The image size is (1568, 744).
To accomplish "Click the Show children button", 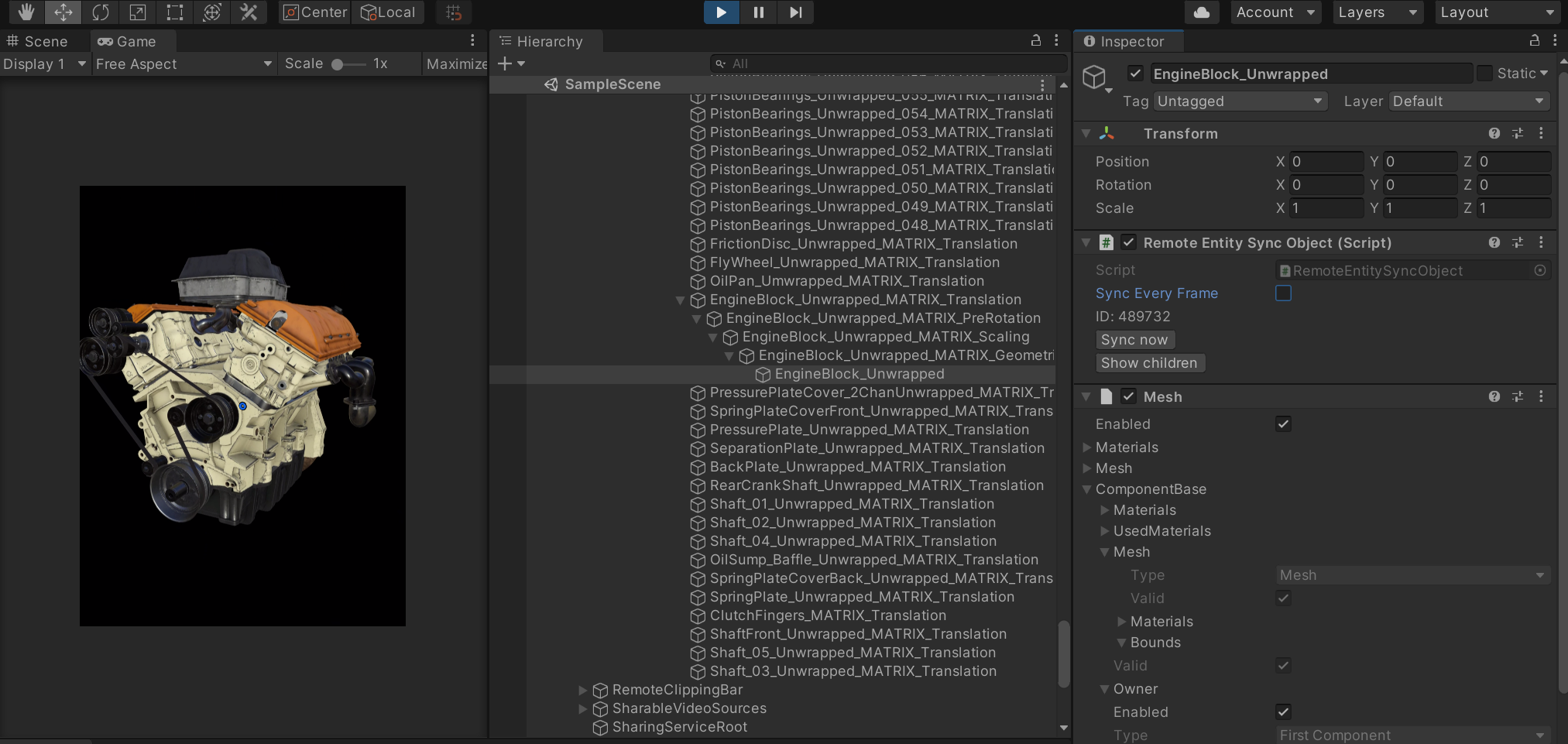I will [x=1150, y=362].
